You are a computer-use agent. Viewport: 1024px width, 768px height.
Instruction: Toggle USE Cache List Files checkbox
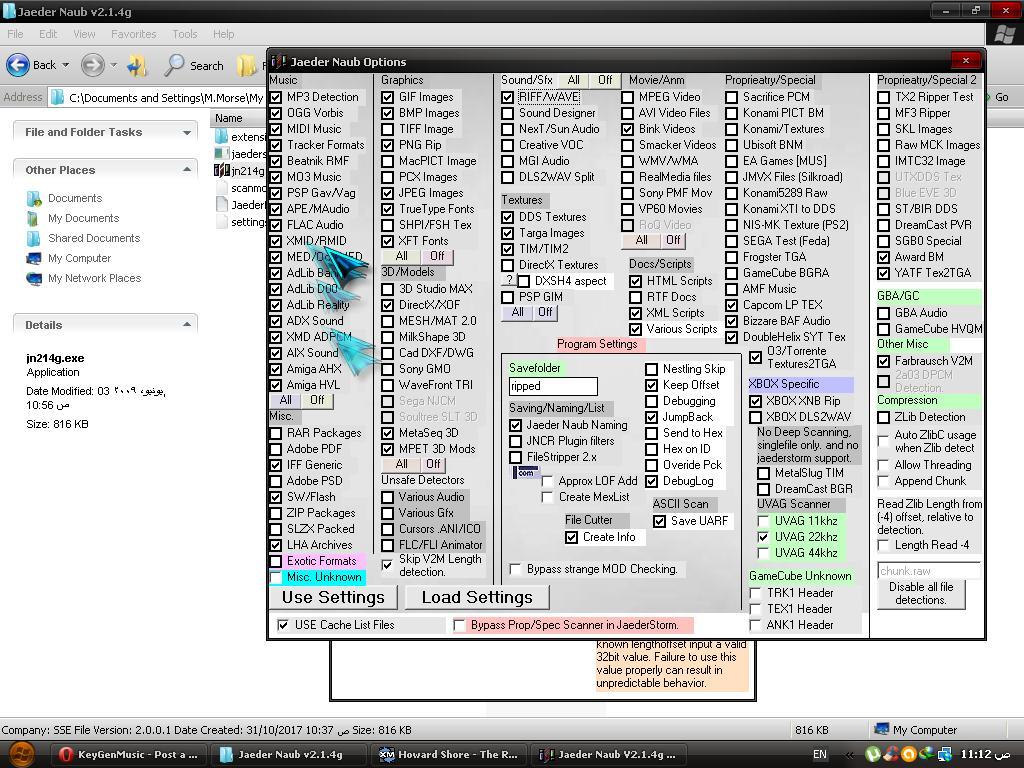(x=283, y=625)
